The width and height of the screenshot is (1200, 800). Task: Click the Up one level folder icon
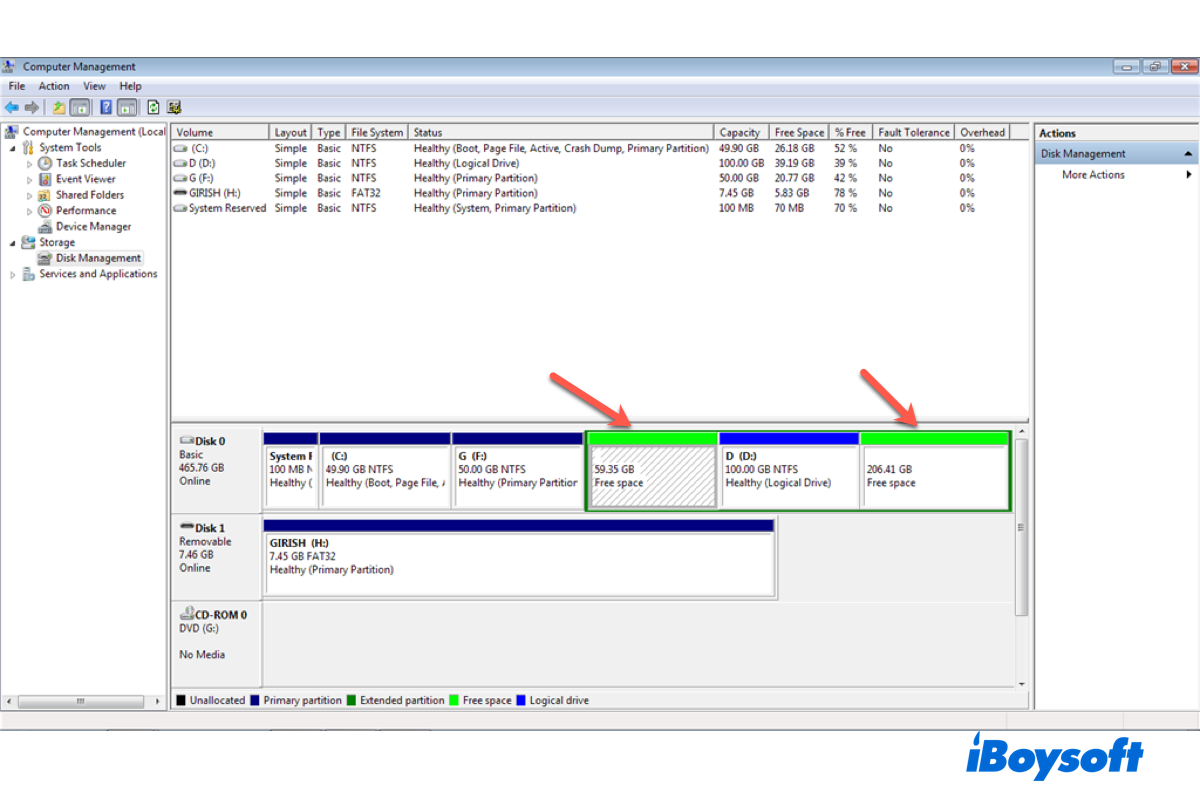(59, 107)
